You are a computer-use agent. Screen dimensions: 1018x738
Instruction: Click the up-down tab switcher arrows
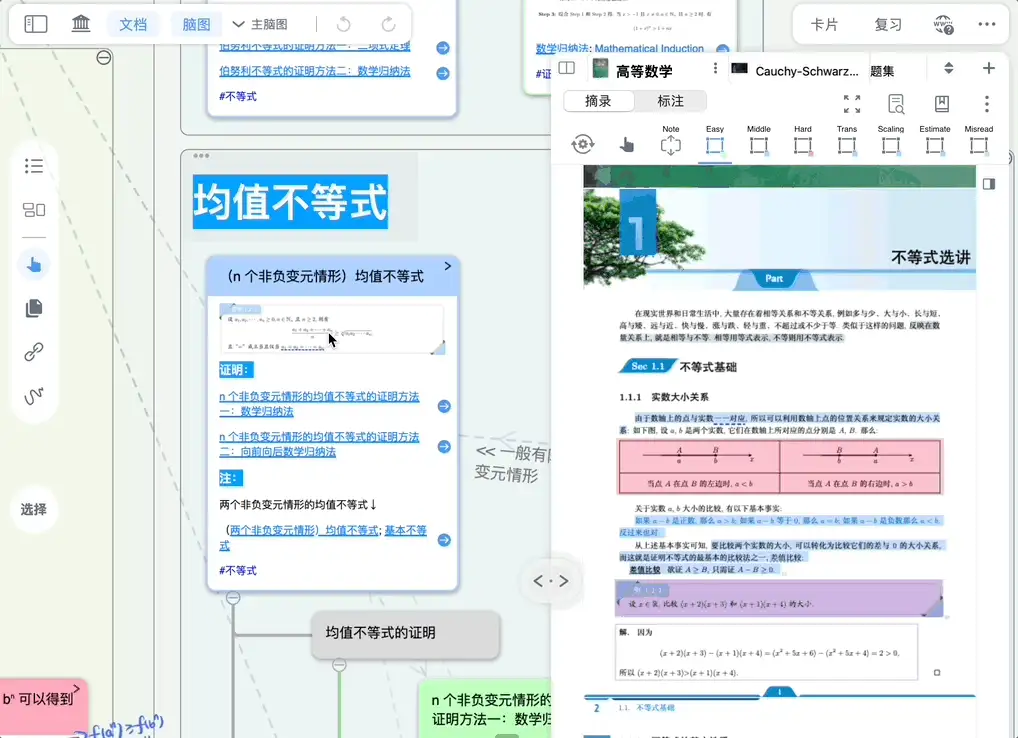click(x=949, y=68)
